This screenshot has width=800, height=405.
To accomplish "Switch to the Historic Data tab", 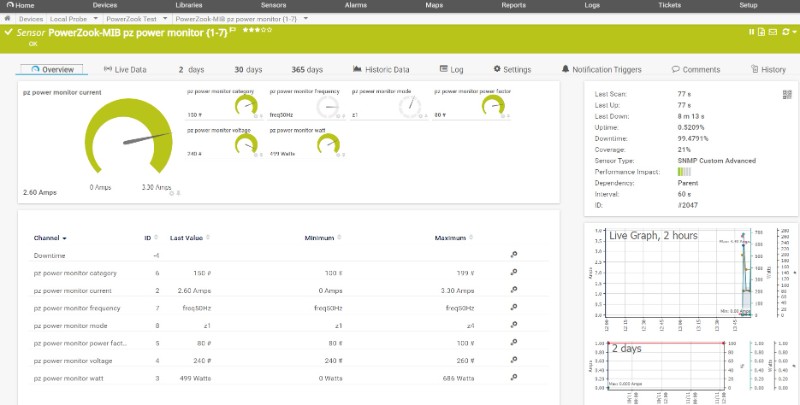I will pyautogui.click(x=381, y=69).
